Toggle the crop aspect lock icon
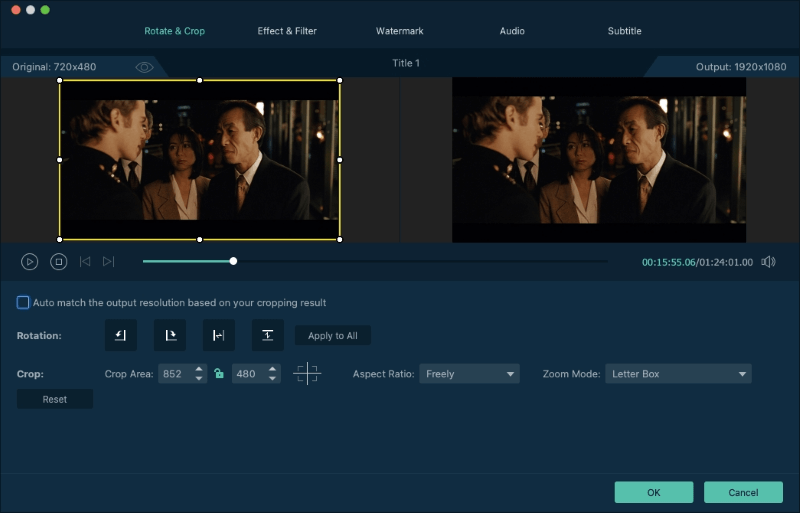The image size is (800, 513). pos(219,374)
